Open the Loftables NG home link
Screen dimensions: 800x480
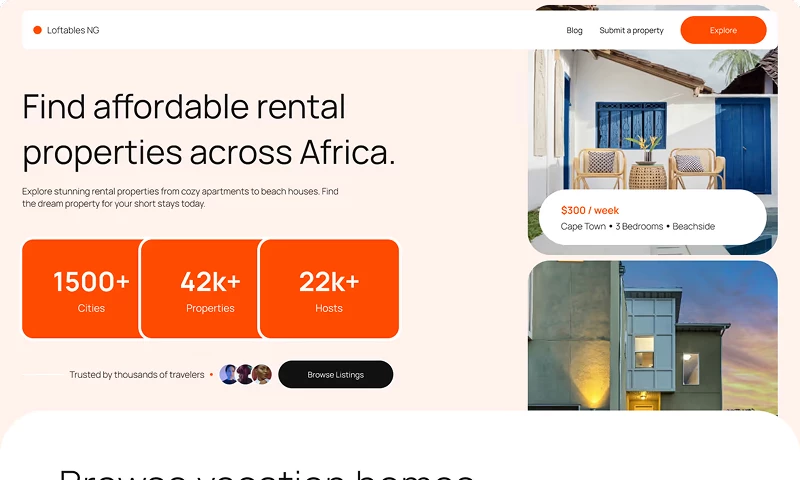pos(73,30)
